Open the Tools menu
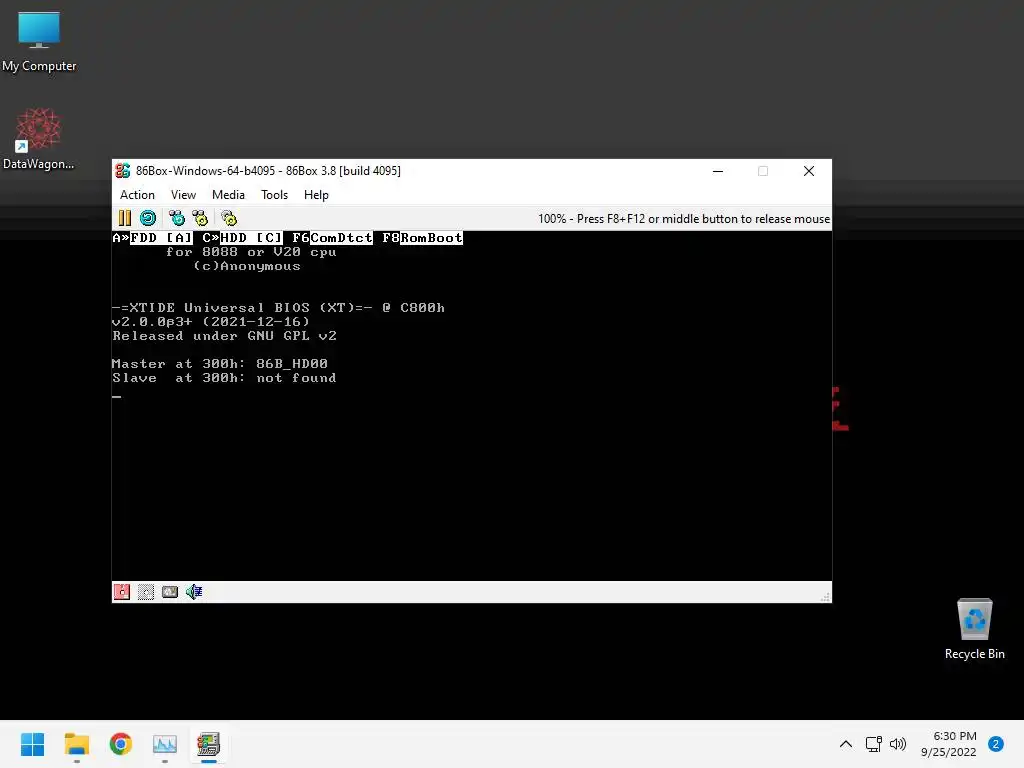 [274, 195]
